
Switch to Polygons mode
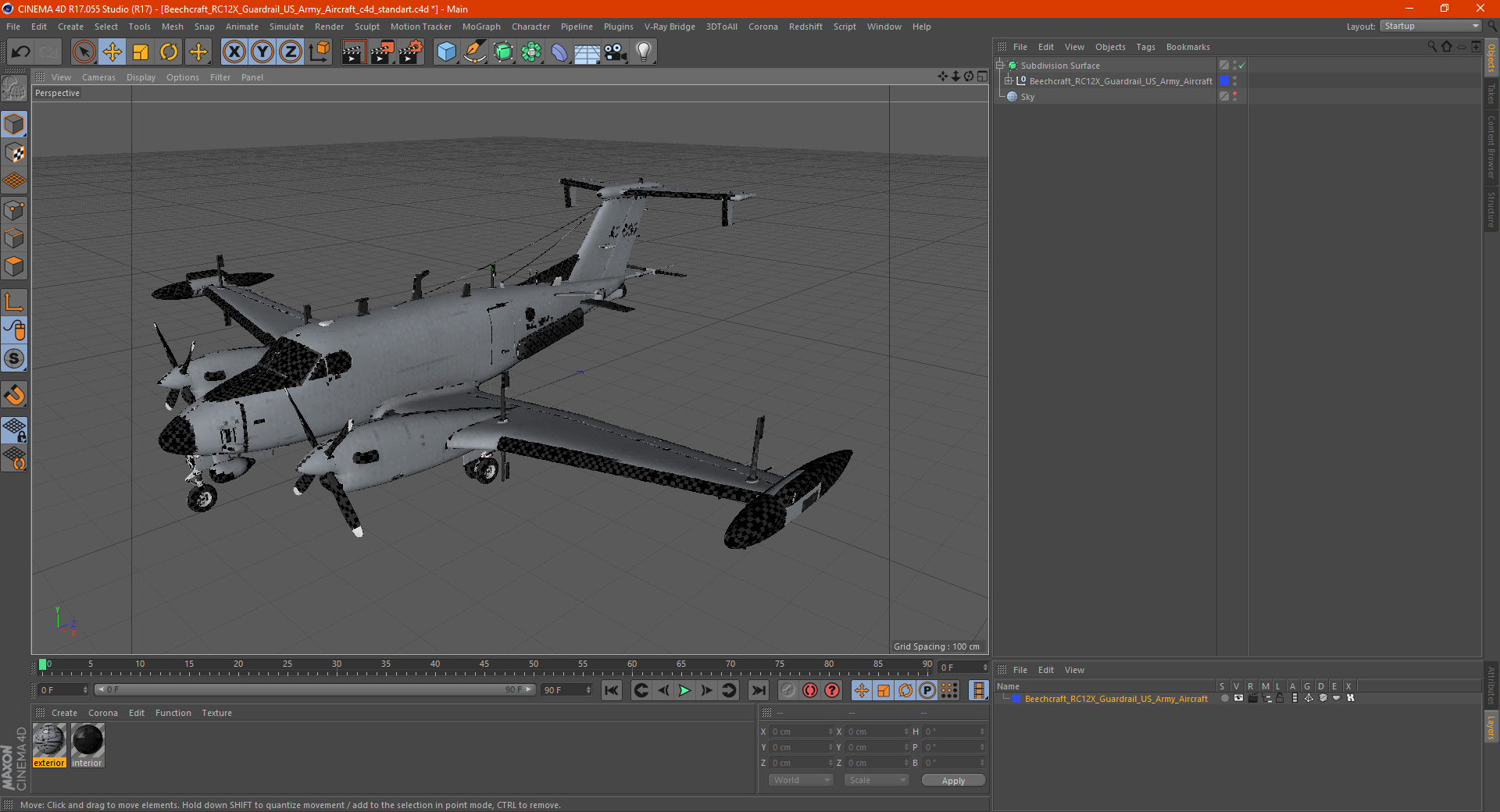[14, 266]
